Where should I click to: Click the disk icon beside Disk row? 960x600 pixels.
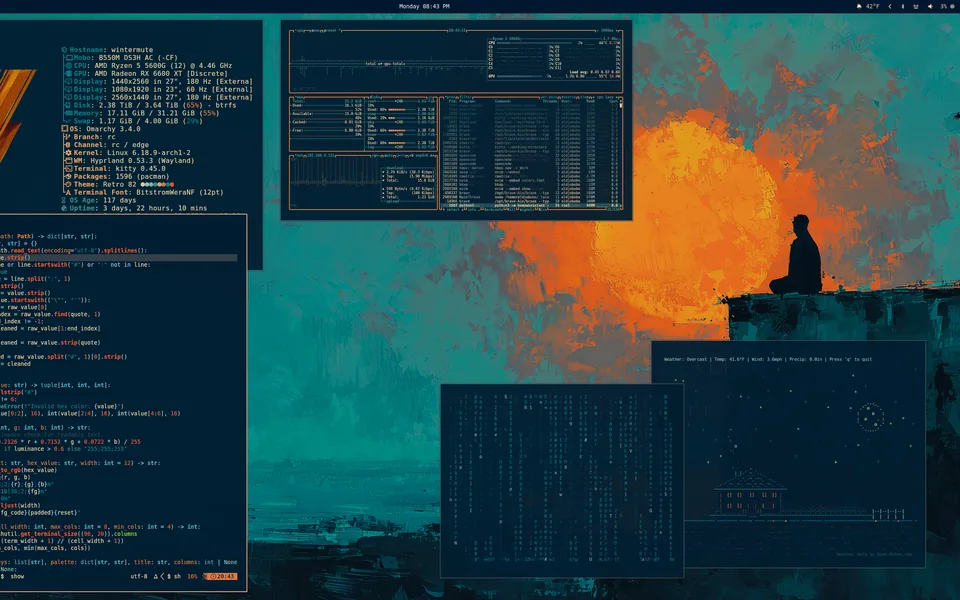[69, 105]
